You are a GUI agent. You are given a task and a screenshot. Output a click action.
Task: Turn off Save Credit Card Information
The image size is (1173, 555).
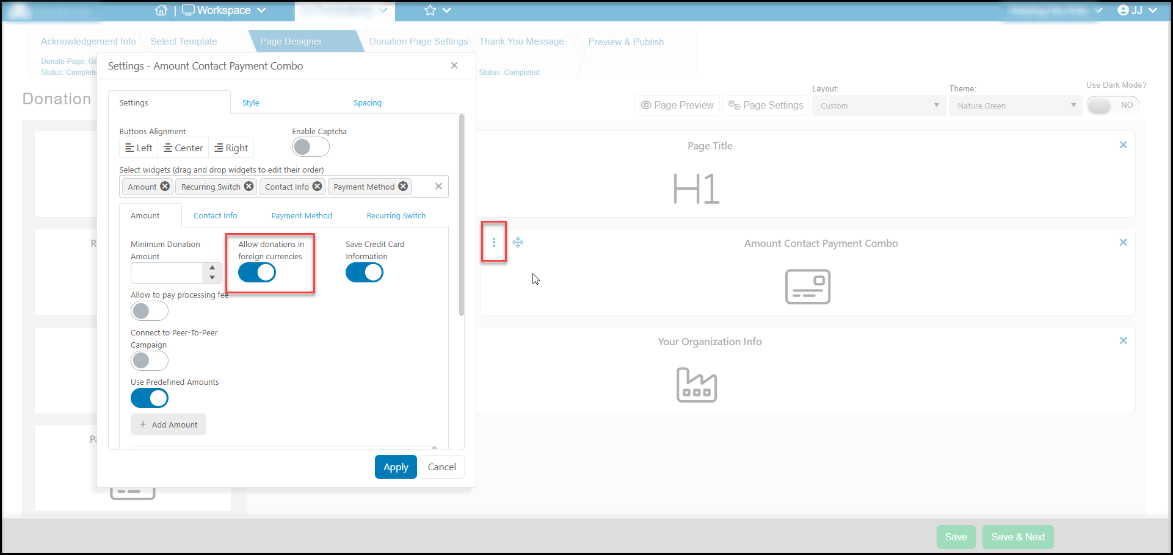[x=364, y=273]
